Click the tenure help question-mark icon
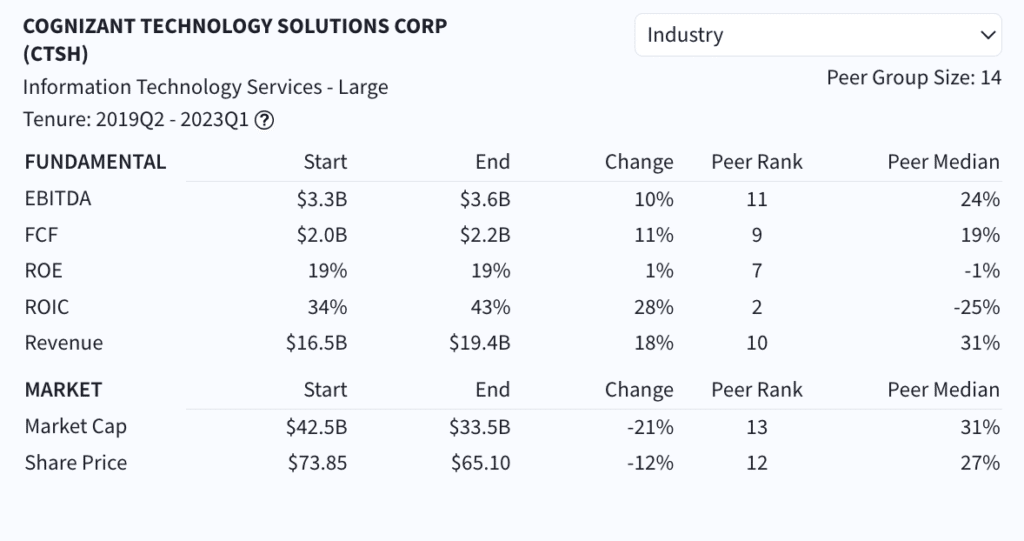 pyautogui.click(x=264, y=121)
